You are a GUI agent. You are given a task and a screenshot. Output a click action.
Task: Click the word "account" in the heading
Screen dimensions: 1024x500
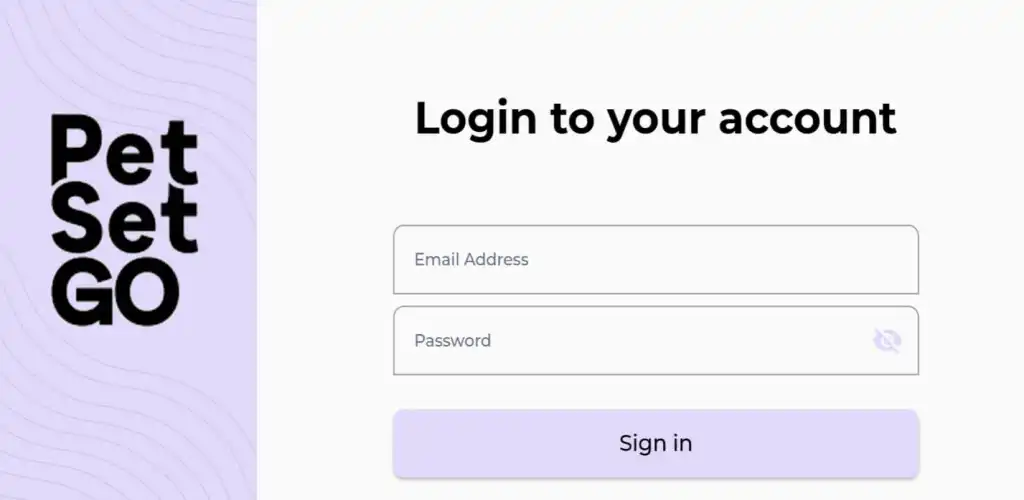(807, 120)
